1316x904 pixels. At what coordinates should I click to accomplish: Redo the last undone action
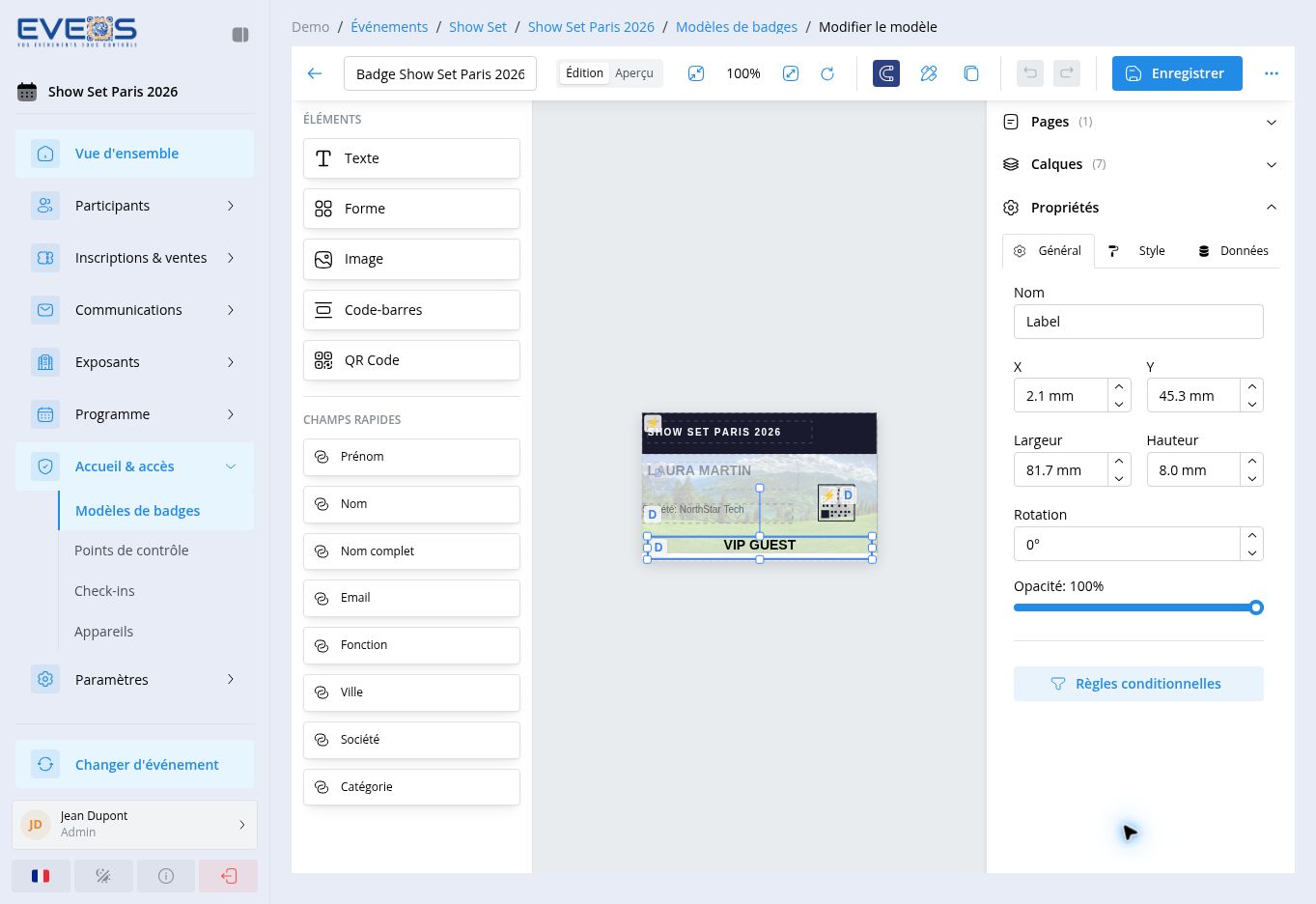1067,73
